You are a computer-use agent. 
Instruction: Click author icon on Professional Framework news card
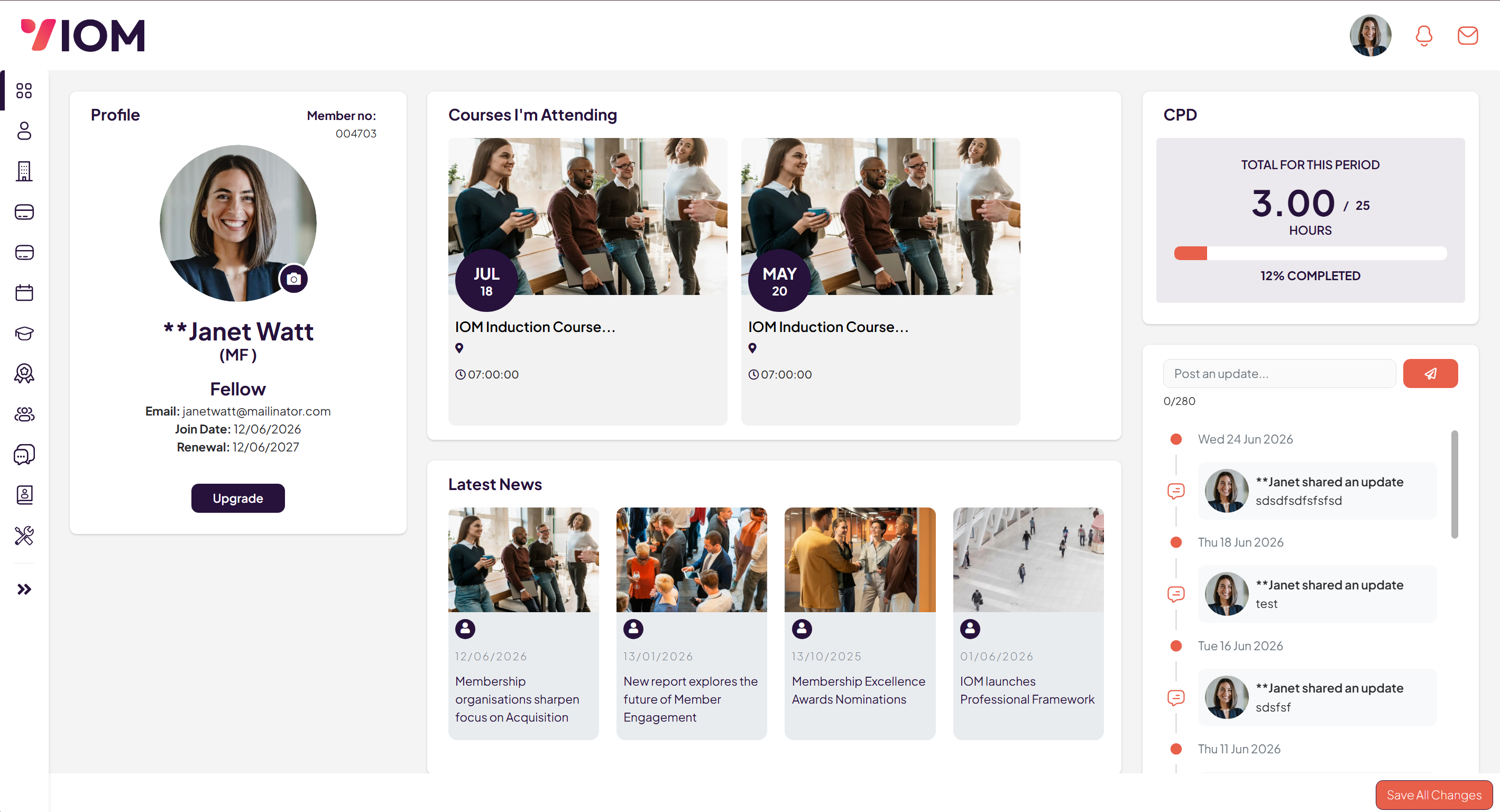970,629
